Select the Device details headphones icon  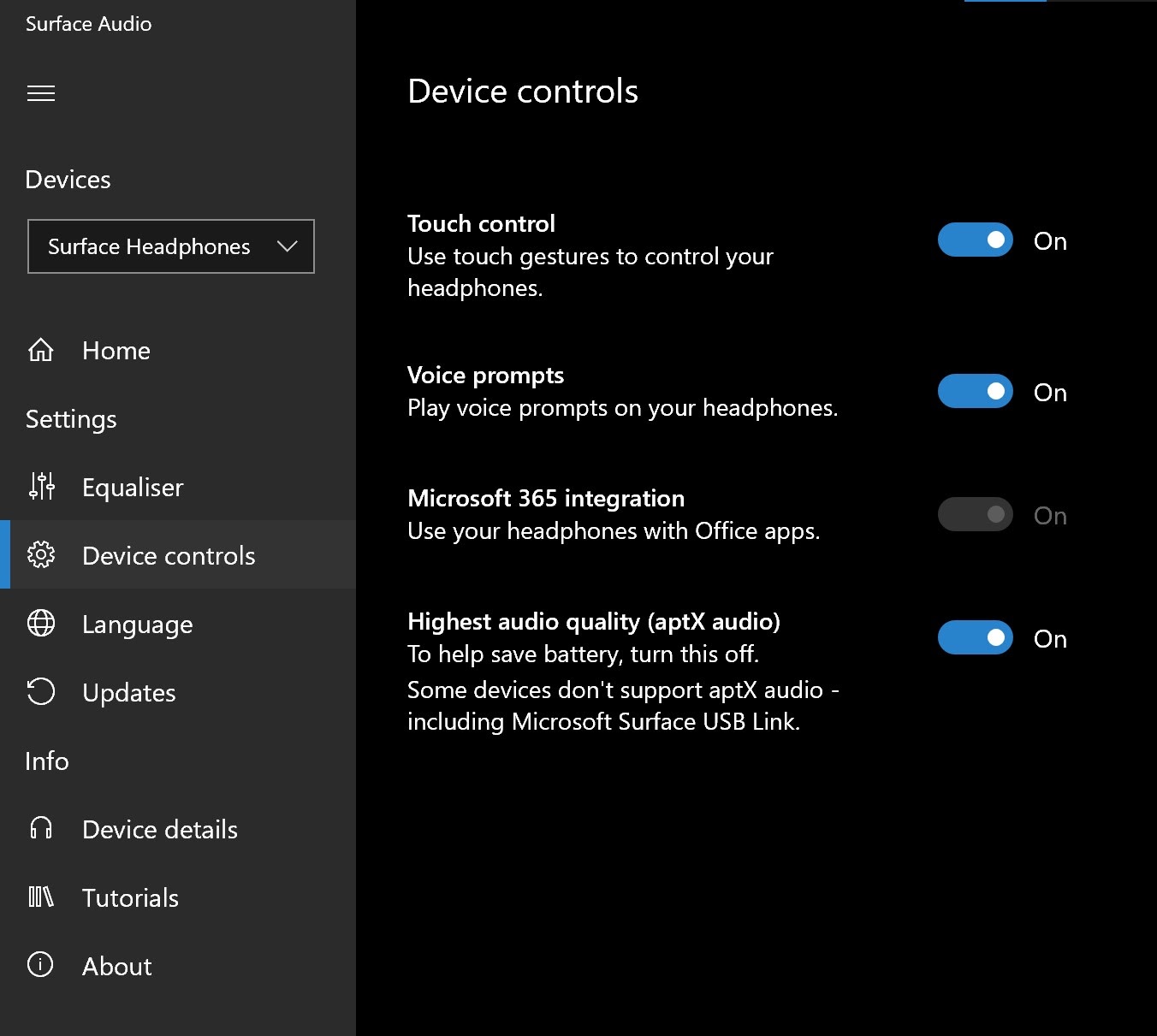(40, 829)
